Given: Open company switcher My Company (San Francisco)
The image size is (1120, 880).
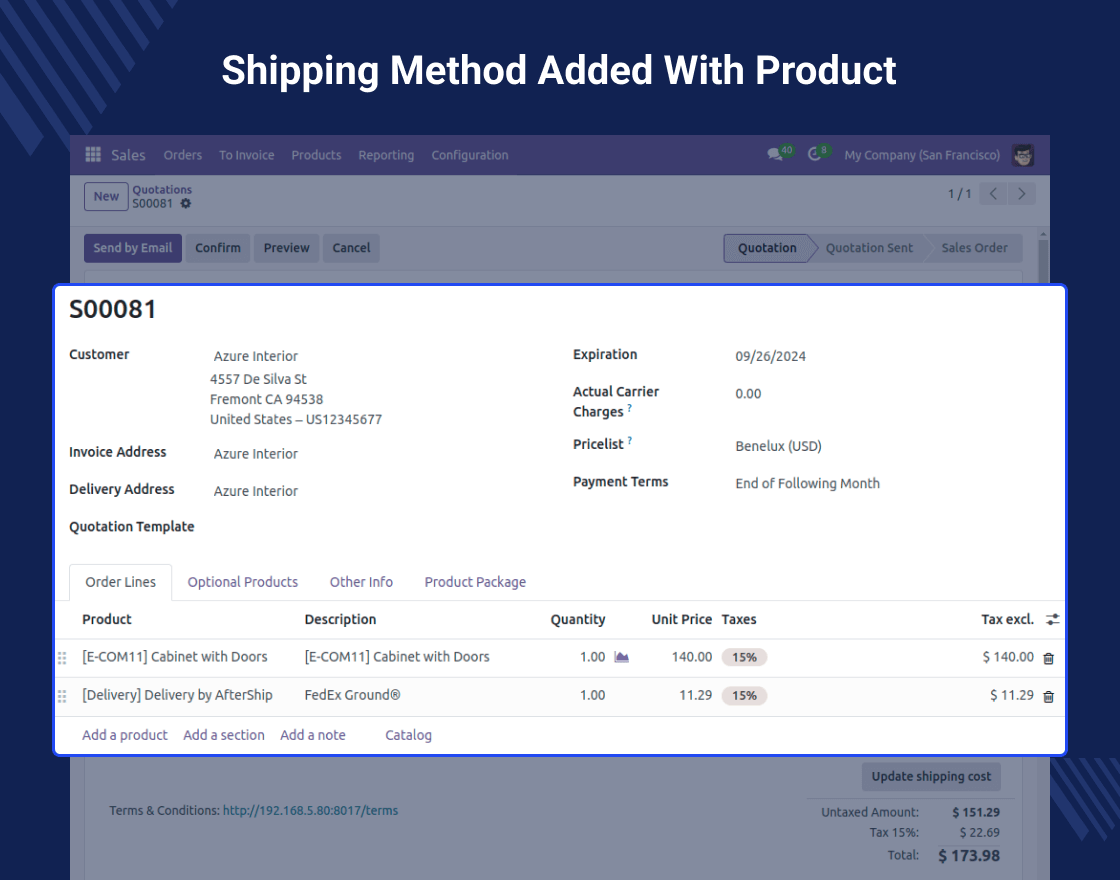Looking at the screenshot, I should point(922,155).
